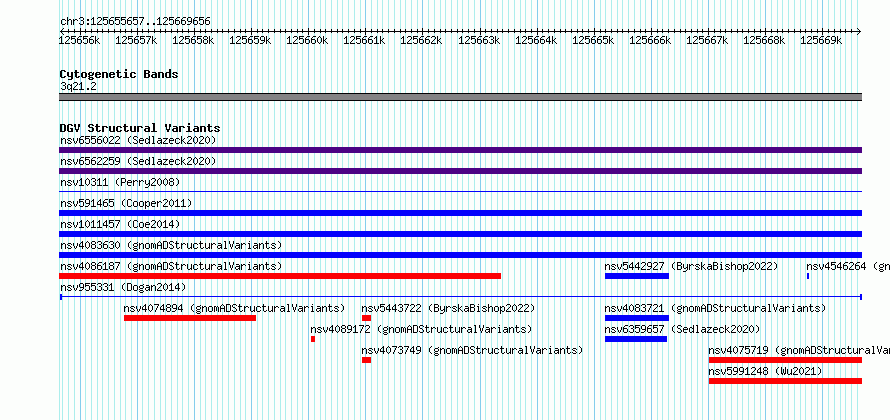
Task: Click the 125666k ruler tick label
Action: click(x=650, y=40)
